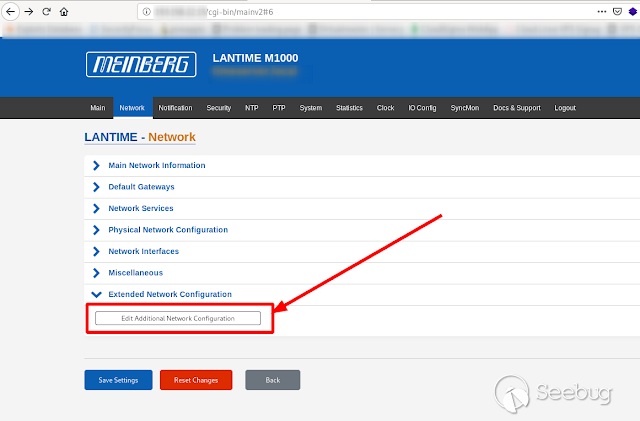The height and width of the screenshot is (421, 640).
Task: Open page actions three-dot menu
Action: tap(602, 11)
